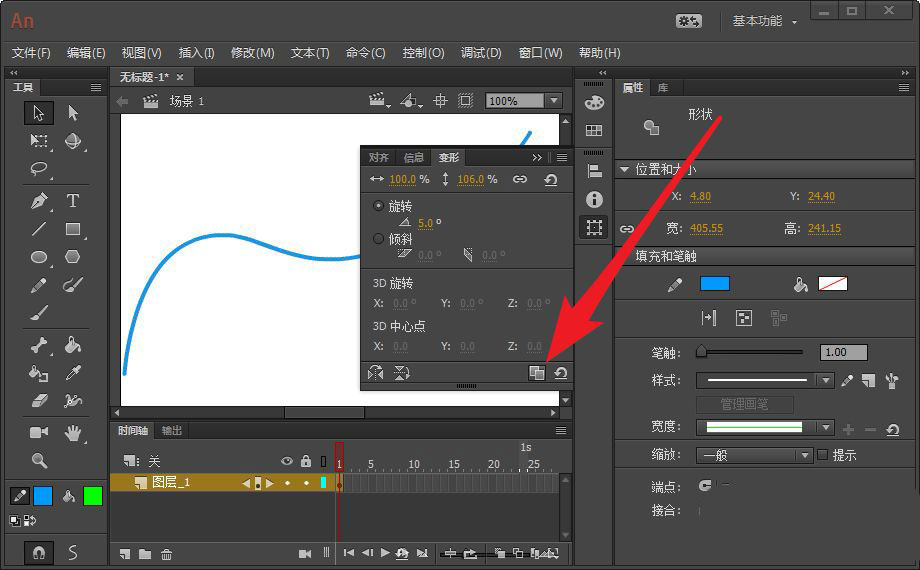Toggle the 提示 checkbox
The height and width of the screenshot is (570, 920).
tap(823, 454)
